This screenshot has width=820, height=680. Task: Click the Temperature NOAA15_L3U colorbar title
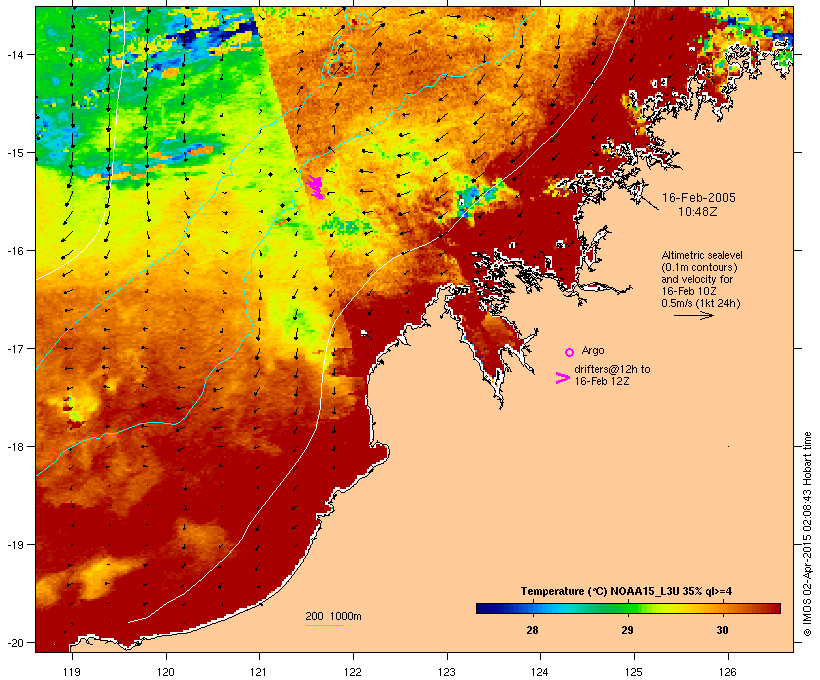tap(626, 591)
